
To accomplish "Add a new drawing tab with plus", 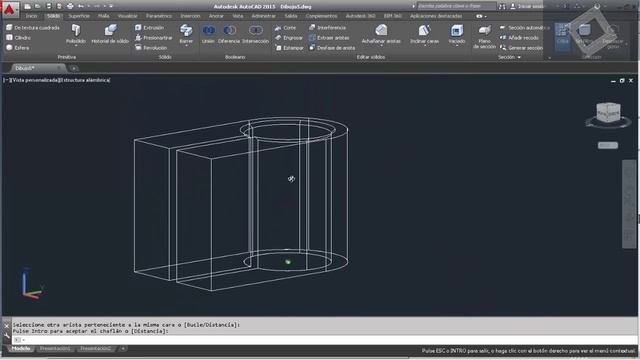I will [74, 68].
